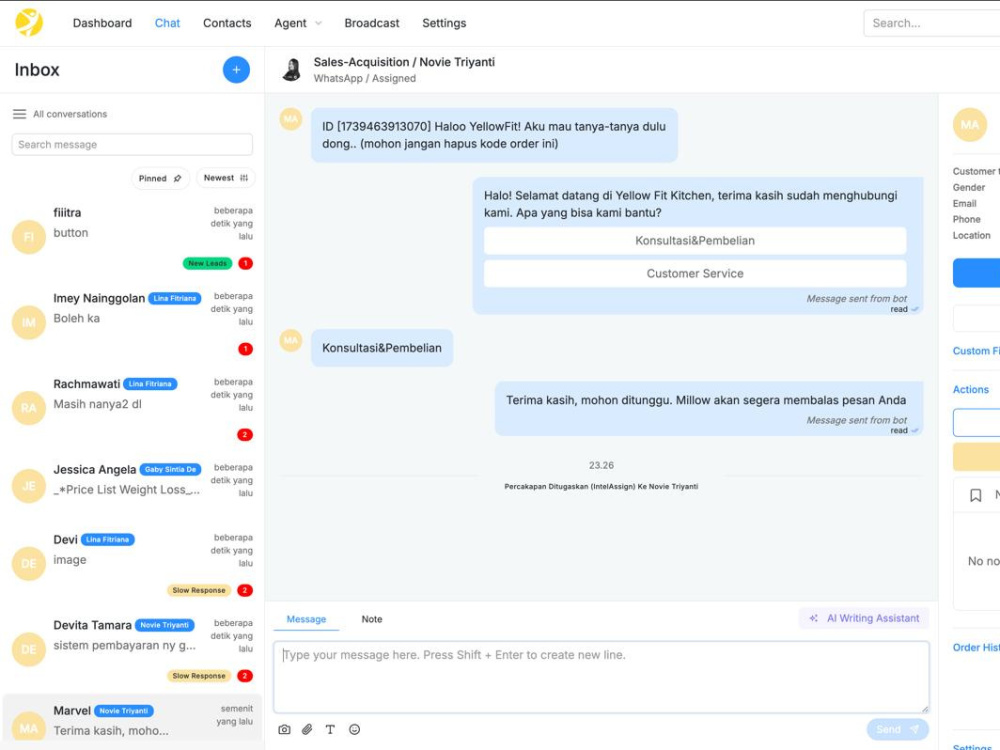
Task: Click Lina Fitriana tag on Rachmawati
Action: 150,384
